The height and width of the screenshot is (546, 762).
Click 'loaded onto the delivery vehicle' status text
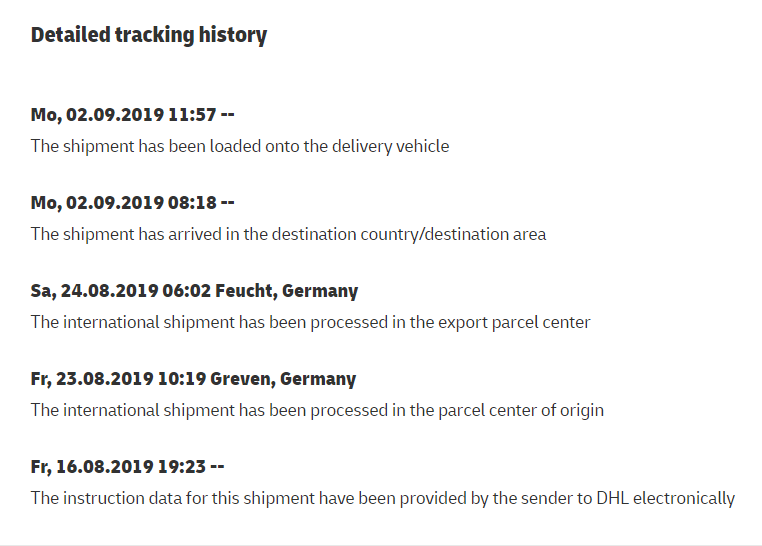[329, 146]
